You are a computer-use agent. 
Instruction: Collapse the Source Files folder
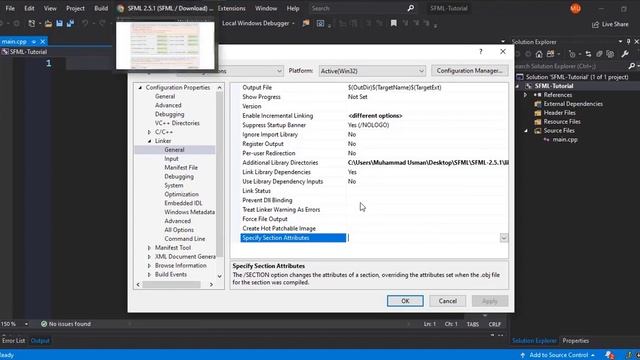click(526, 131)
